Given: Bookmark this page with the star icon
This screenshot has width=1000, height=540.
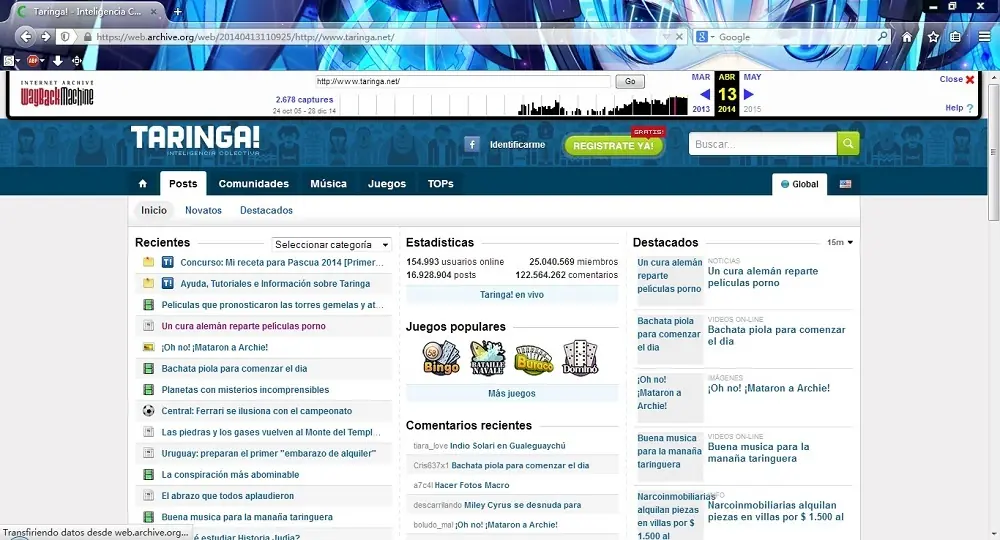Looking at the screenshot, I should pyautogui.click(x=933, y=37).
